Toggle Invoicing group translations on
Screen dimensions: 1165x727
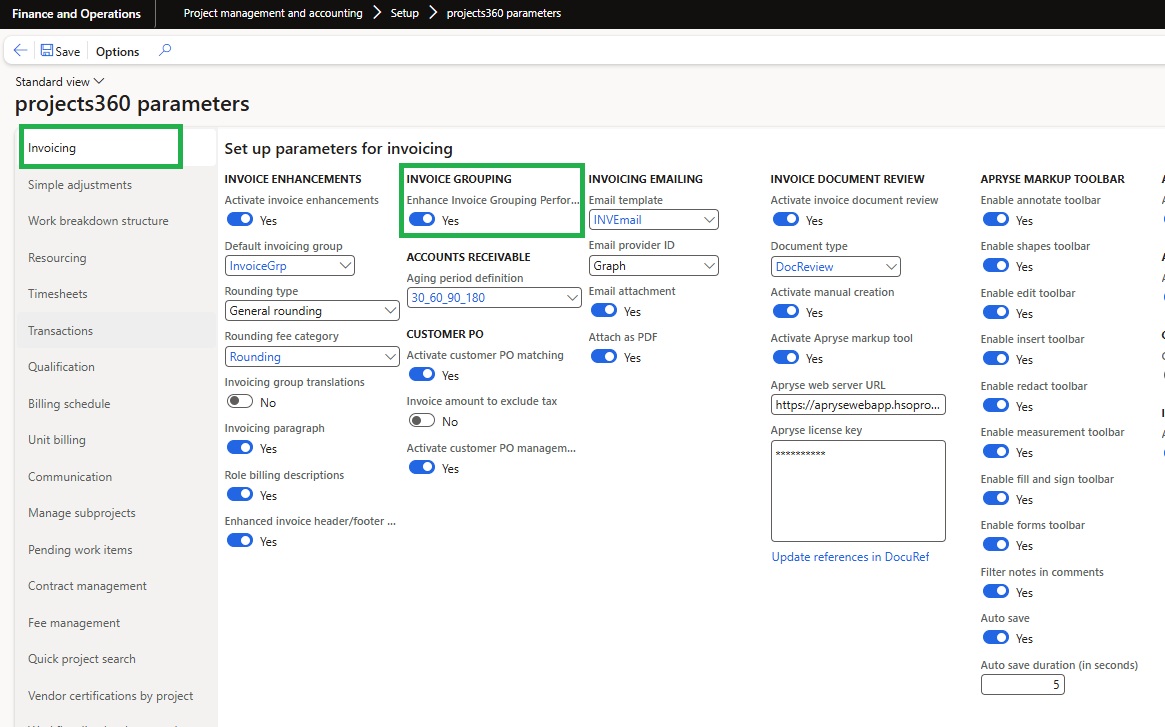[x=239, y=402]
